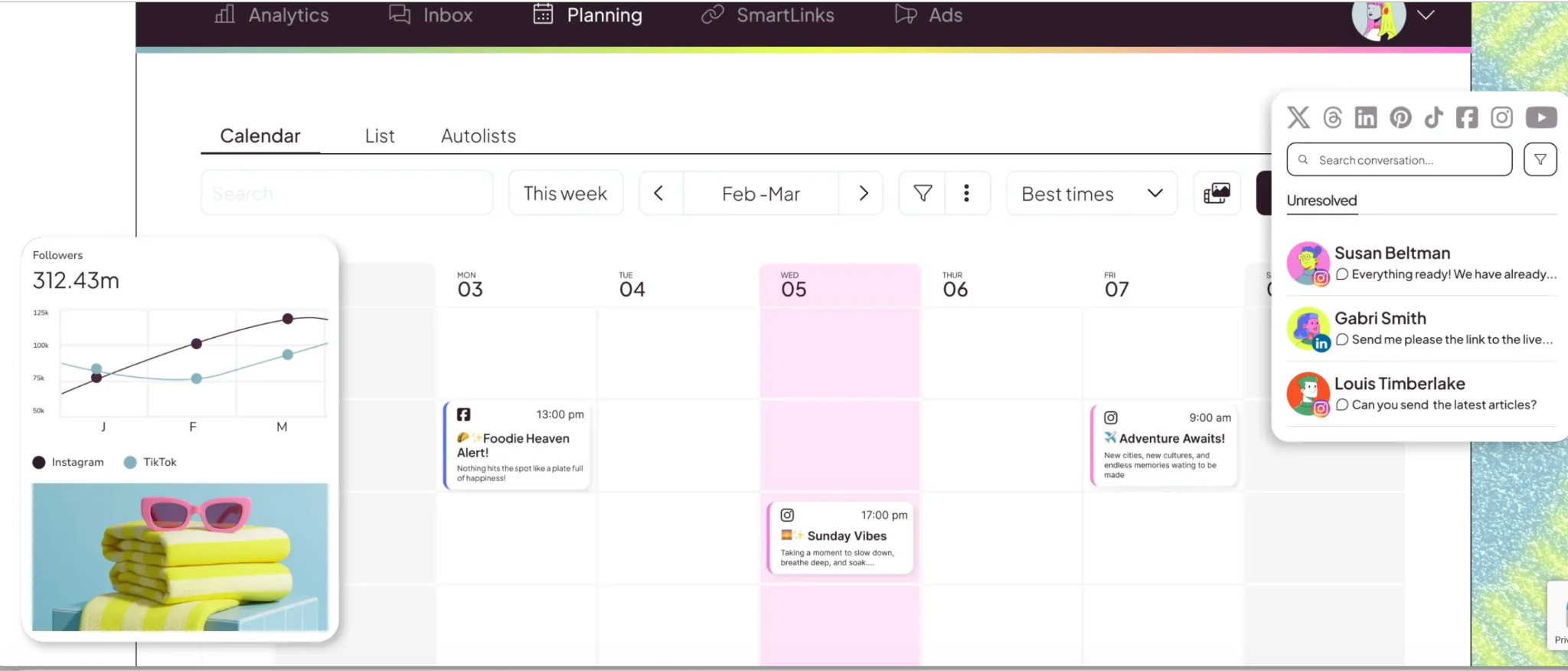The width and height of the screenshot is (1568, 671).
Task: Open the sunglasses on towels image thumbnail
Action: click(180, 557)
